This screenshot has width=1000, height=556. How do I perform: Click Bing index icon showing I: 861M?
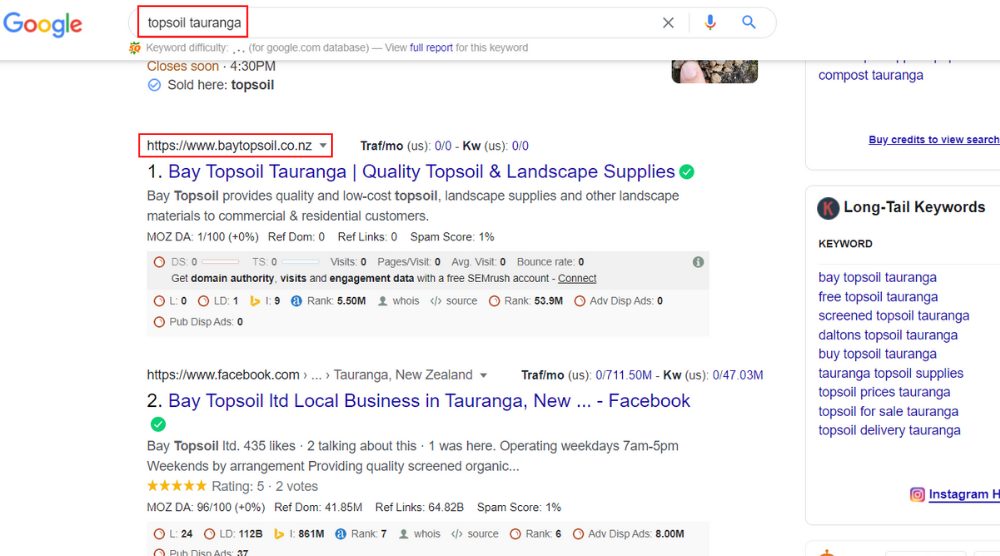[279, 534]
